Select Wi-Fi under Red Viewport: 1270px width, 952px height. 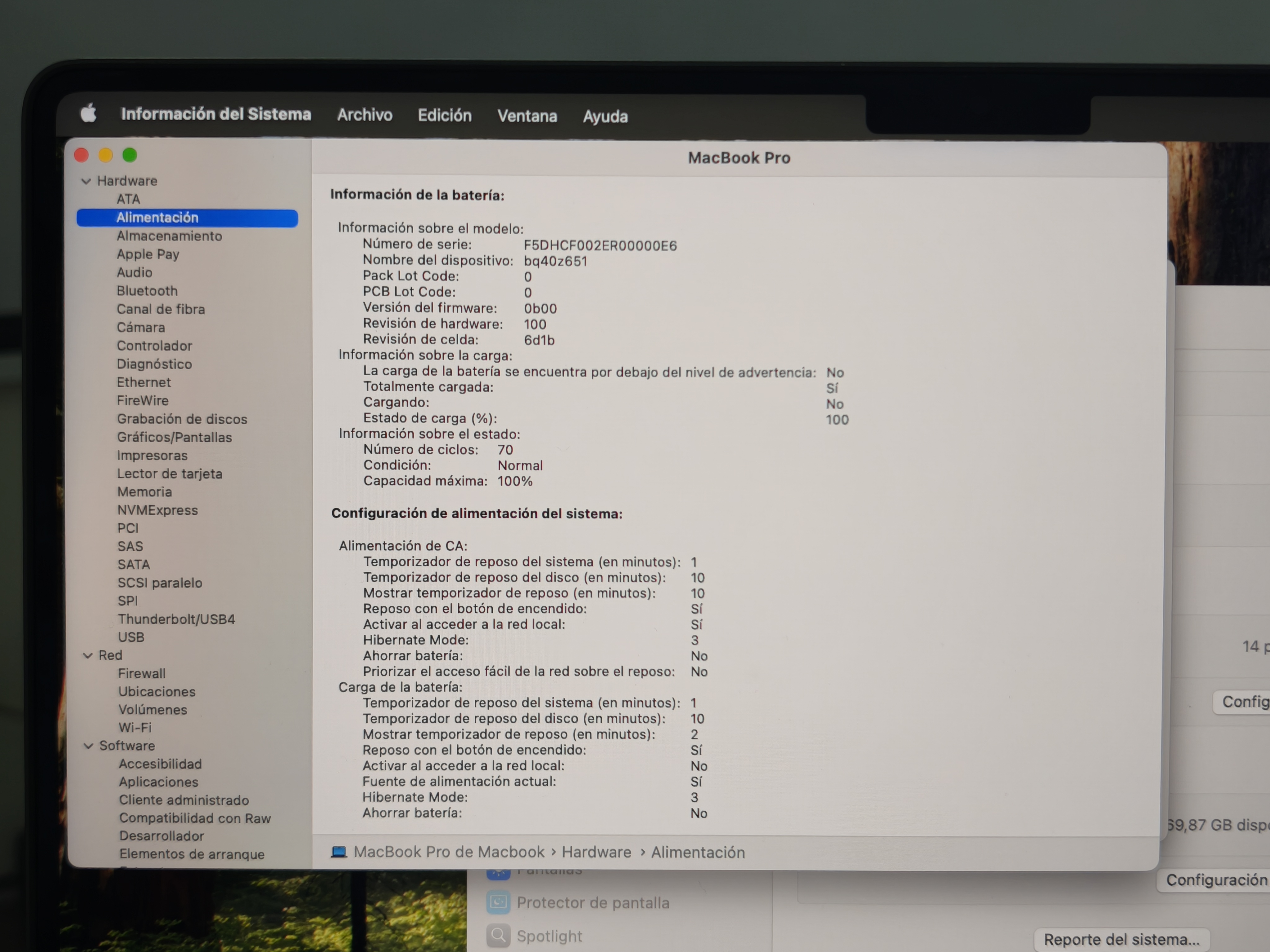tap(135, 728)
